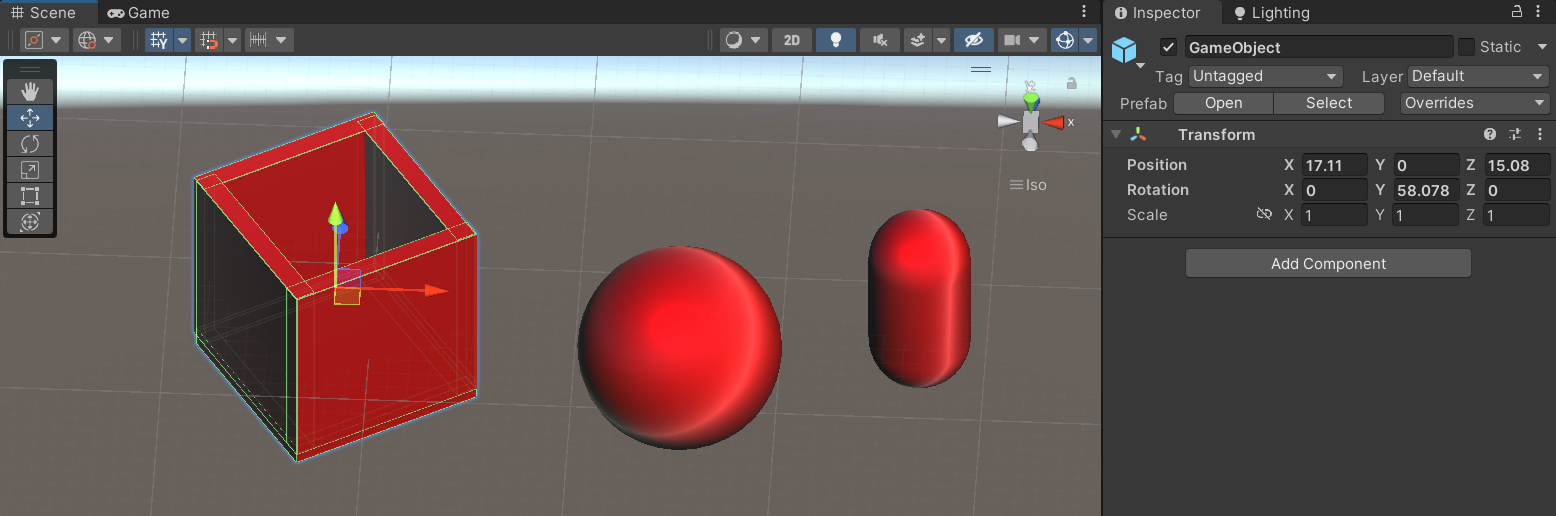Viewport: 1556px width, 516px height.
Task: Click the Position X input field
Action: click(1334, 165)
